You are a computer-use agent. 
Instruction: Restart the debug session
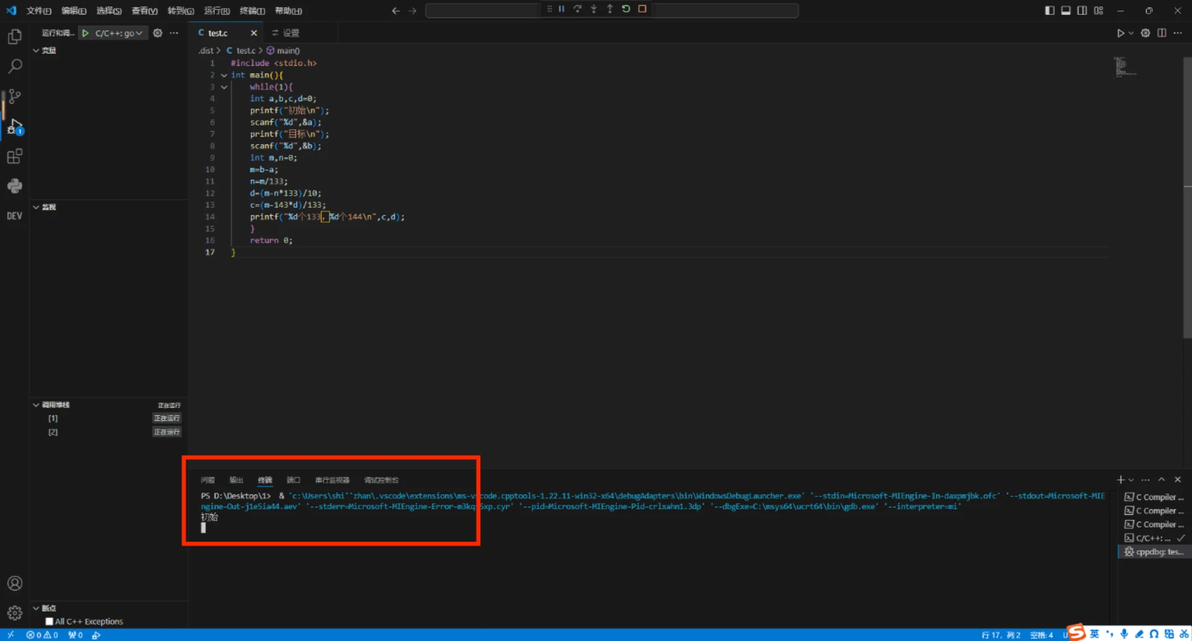click(x=626, y=9)
